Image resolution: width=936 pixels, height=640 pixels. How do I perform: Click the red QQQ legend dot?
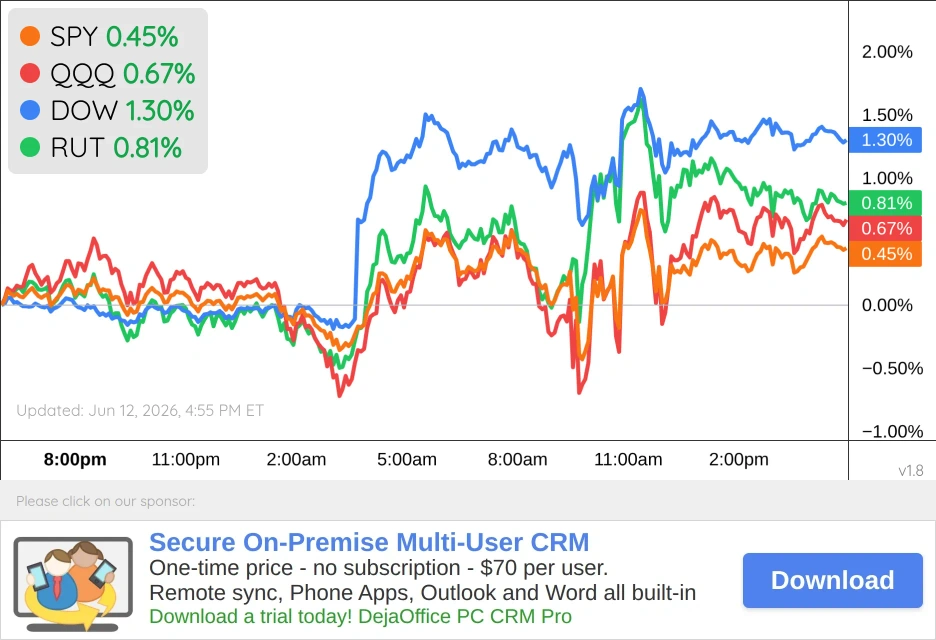coord(30,73)
